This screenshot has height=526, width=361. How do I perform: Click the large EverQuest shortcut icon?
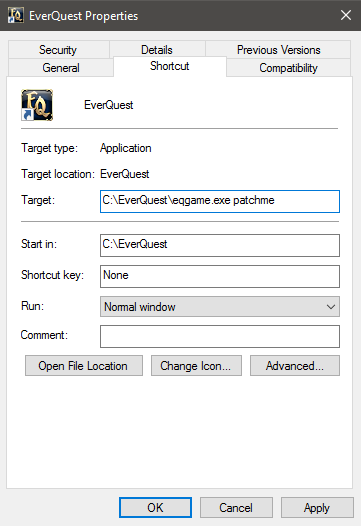[37, 105]
